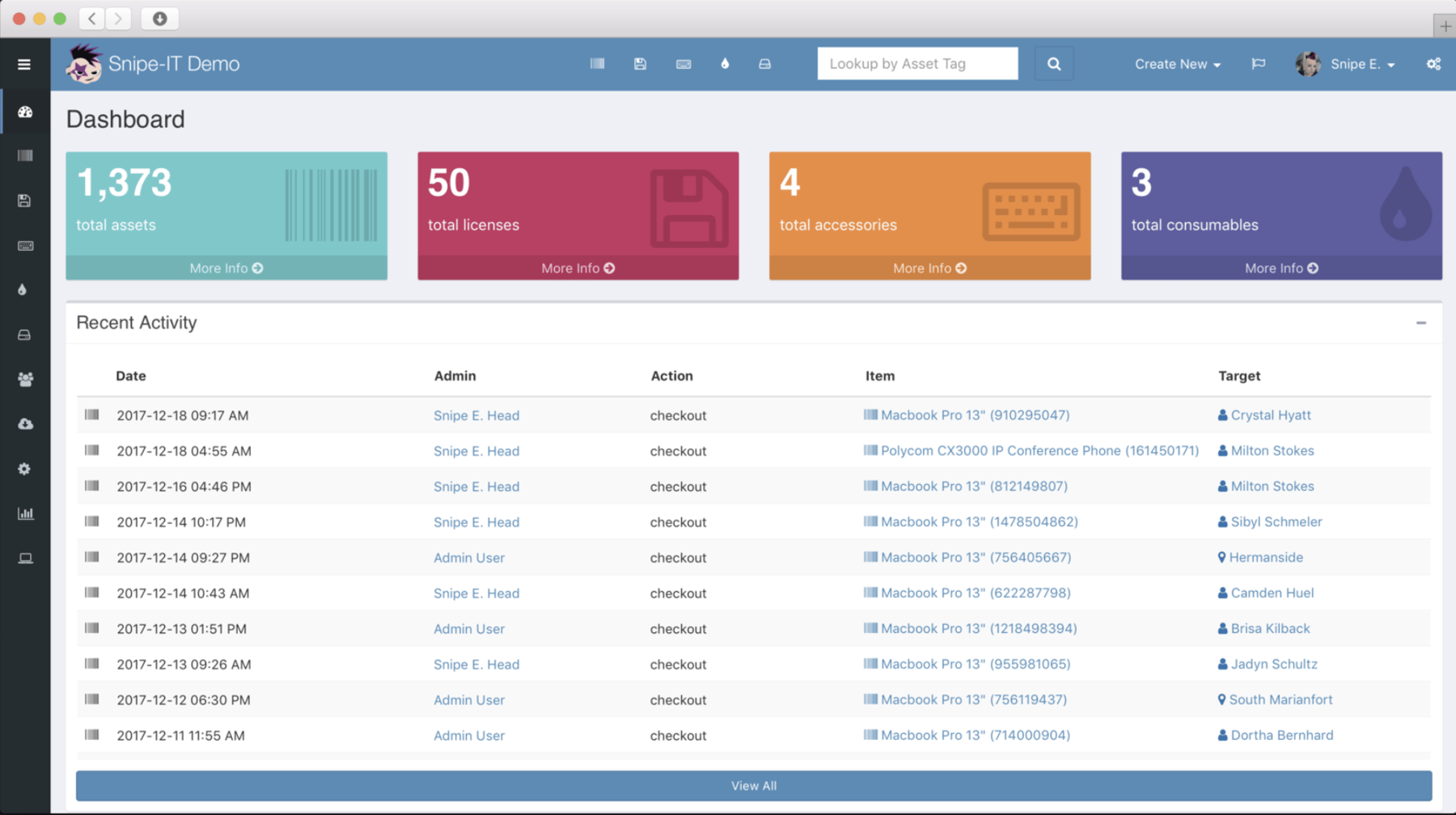The width and height of the screenshot is (1456, 815).
Task: Open the hamburger menu to collapse the sidebar
Action: point(24,64)
